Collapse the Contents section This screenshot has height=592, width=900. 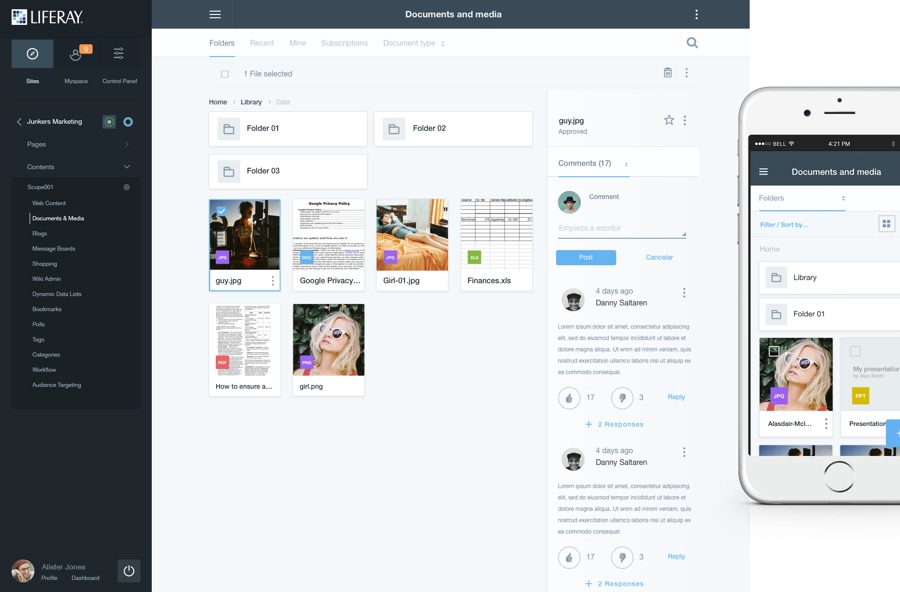[x=127, y=167]
